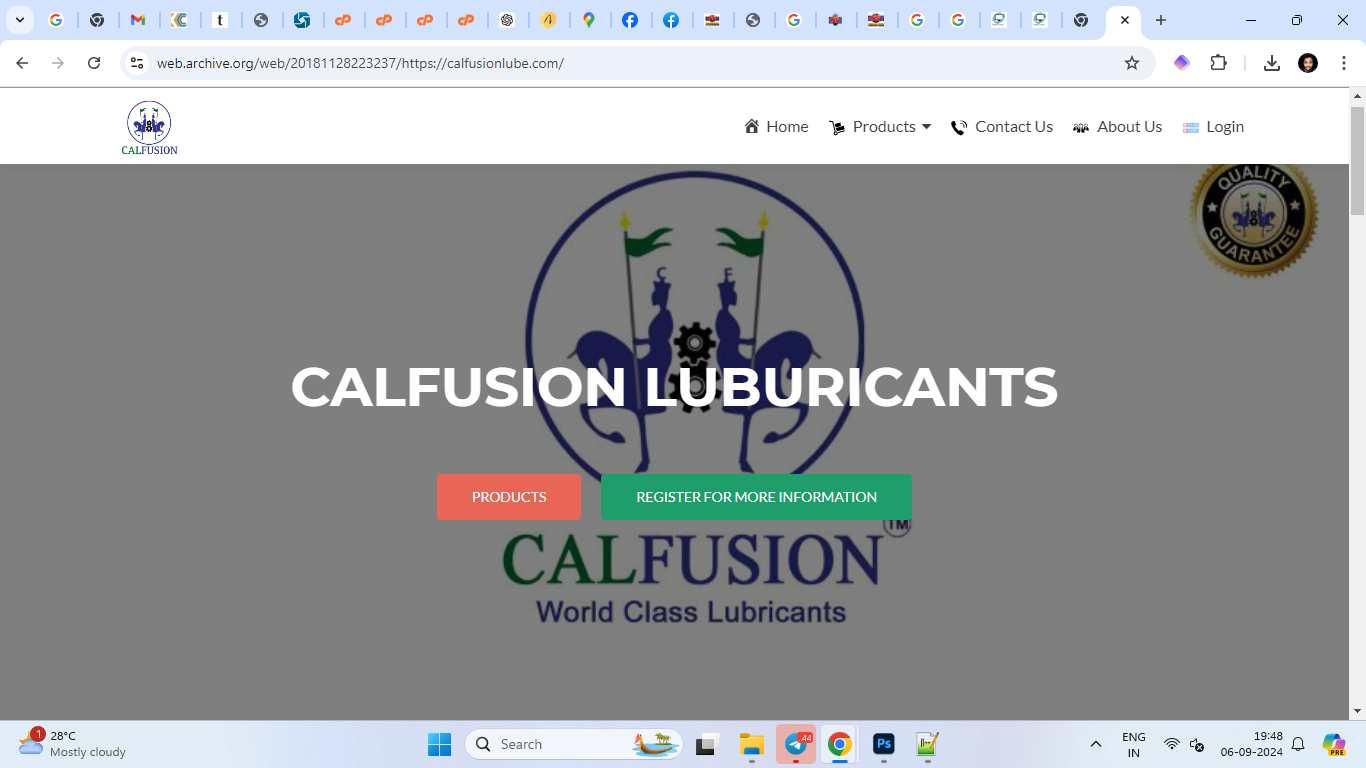Open Chrome three-dot menu
Viewport: 1366px width, 768px height.
point(1344,63)
